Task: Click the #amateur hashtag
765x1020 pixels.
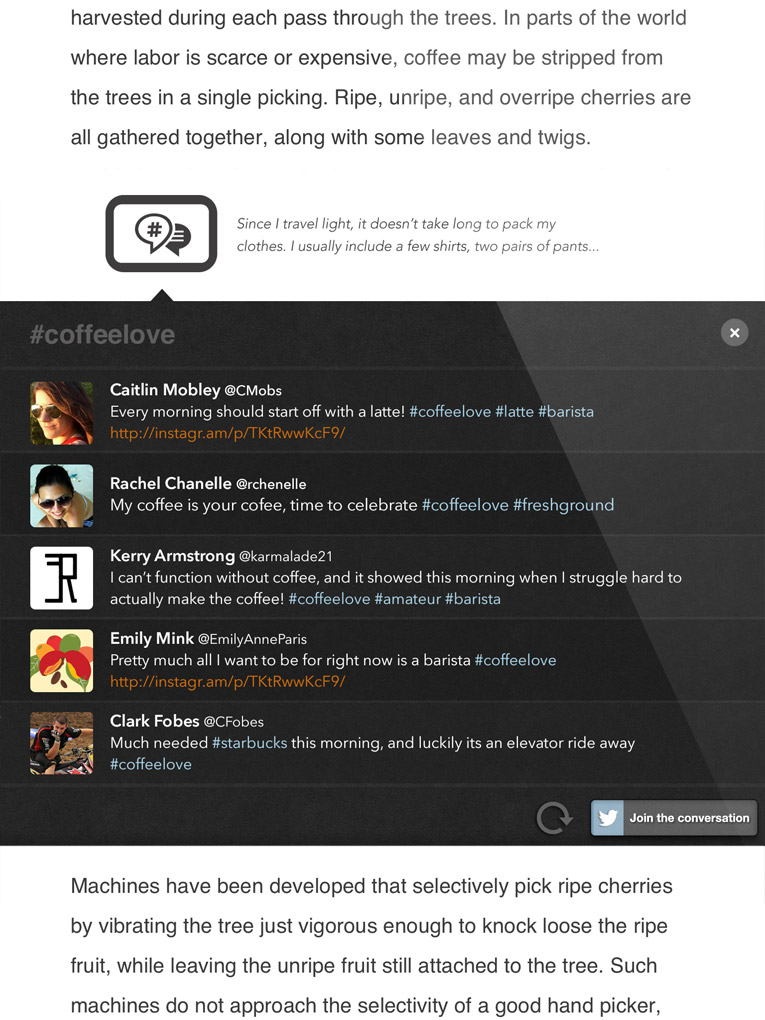Action: coord(407,598)
